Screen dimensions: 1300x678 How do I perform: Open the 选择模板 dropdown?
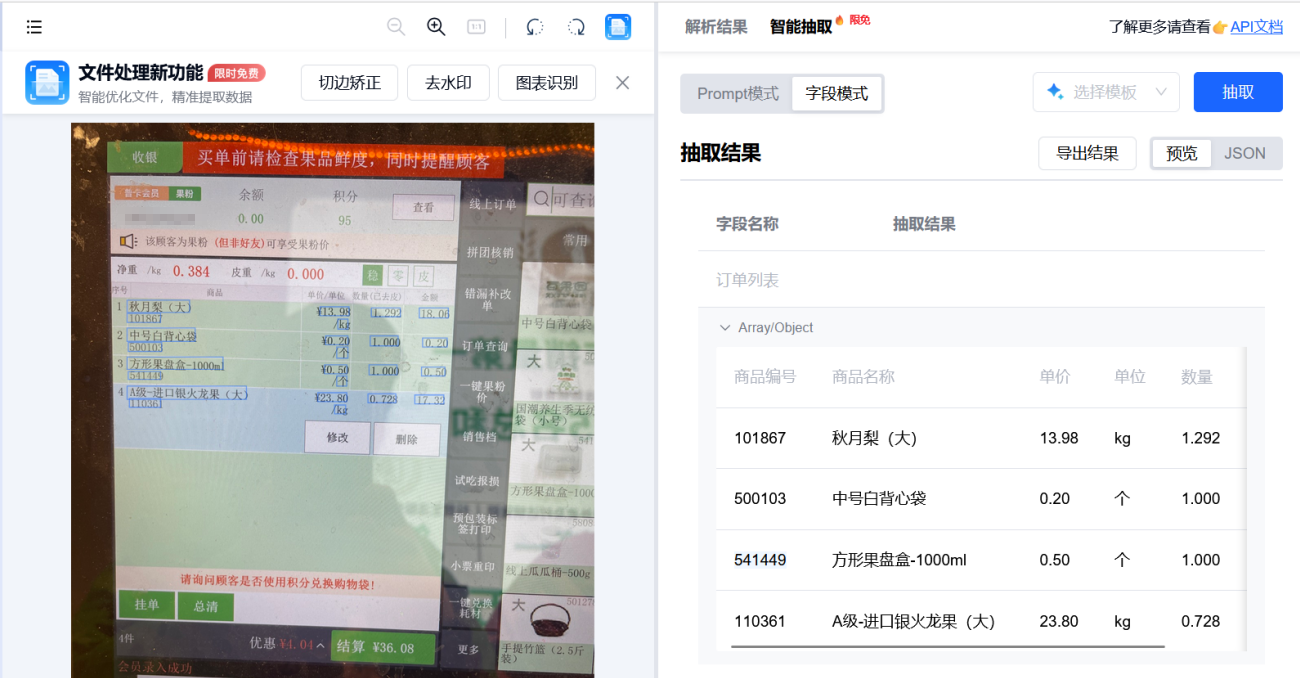click(1106, 91)
